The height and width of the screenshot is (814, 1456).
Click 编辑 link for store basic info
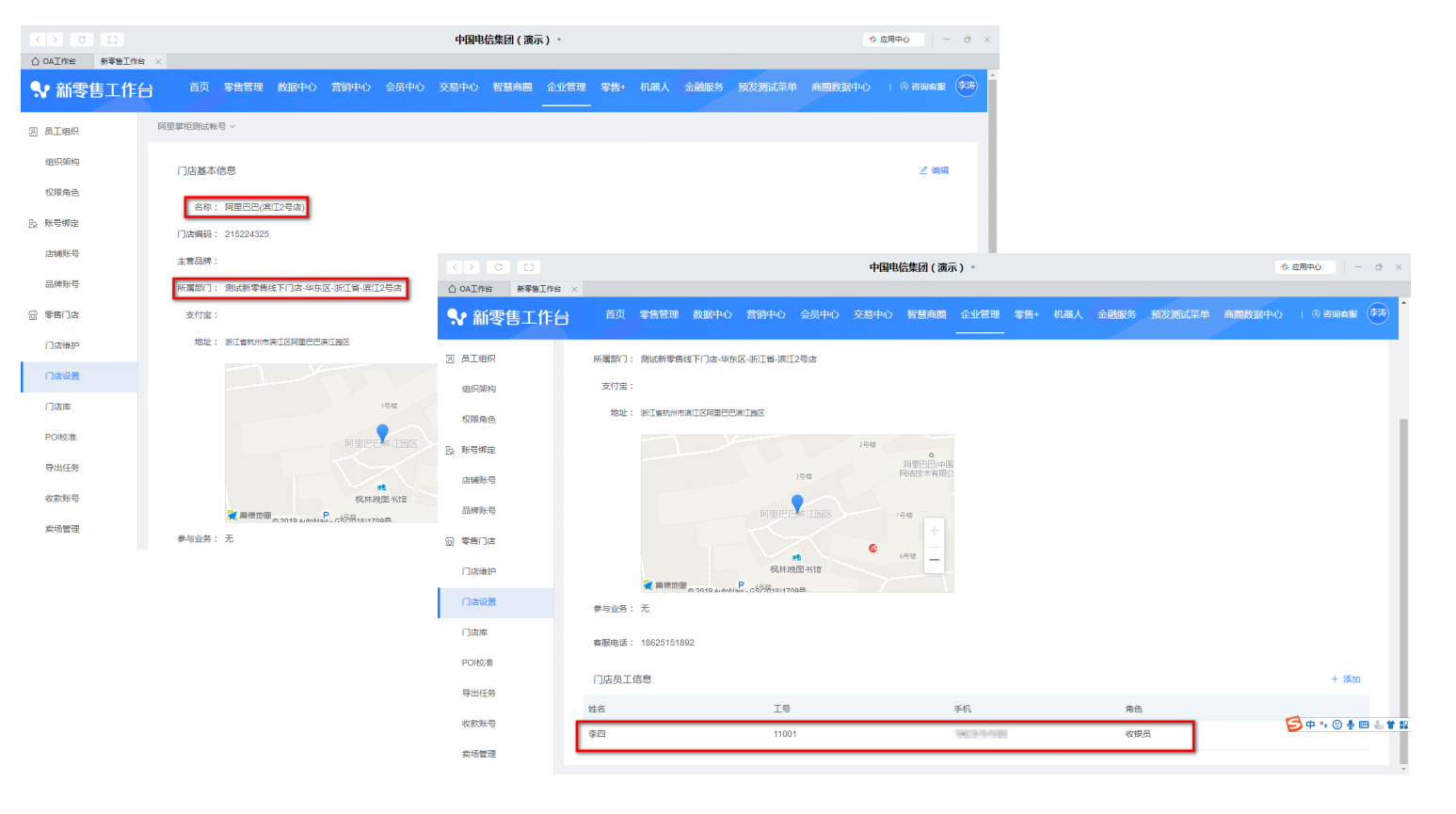935,170
